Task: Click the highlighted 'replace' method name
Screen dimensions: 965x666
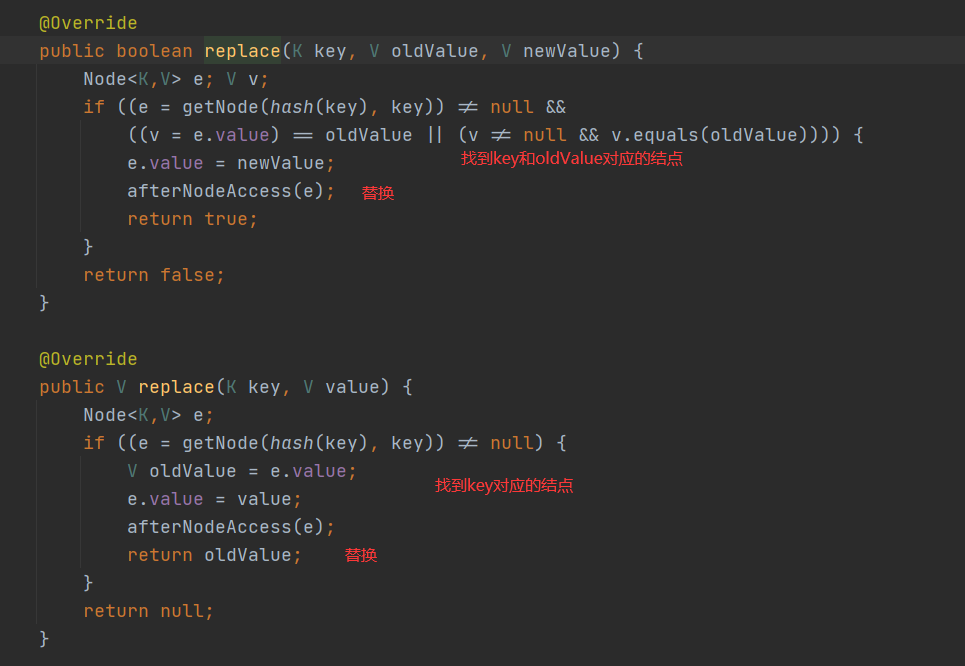Action: point(242,51)
